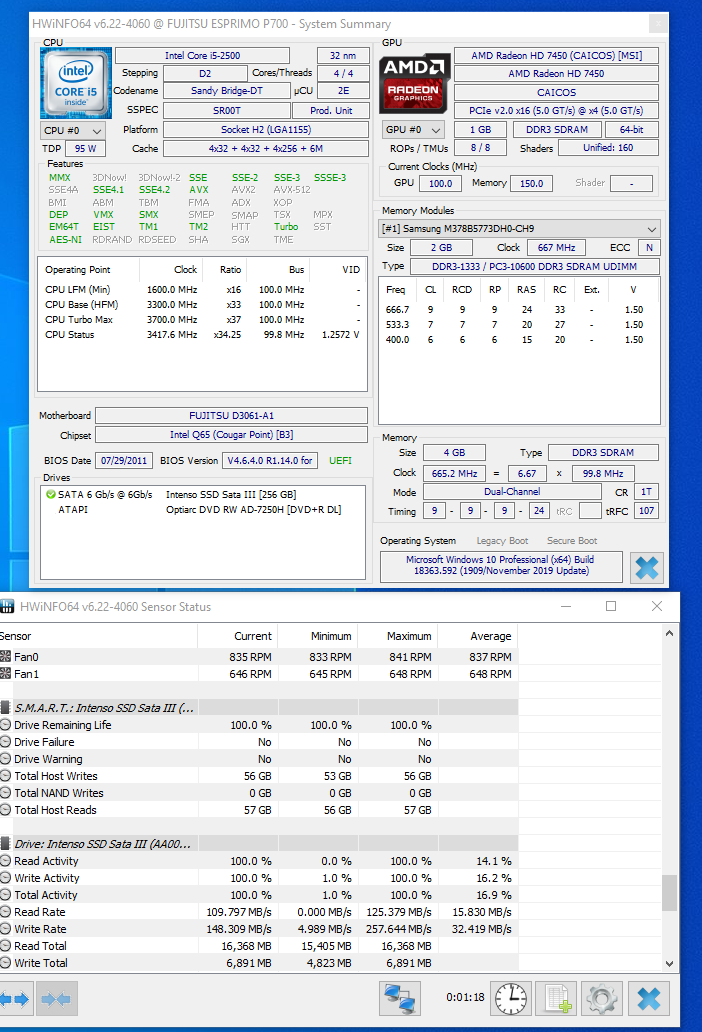Image resolution: width=702 pixels, height=1032 pixels.
Task: Click the Intel Q65 (Cougar Point) chipset field
Action: [232, 435]
